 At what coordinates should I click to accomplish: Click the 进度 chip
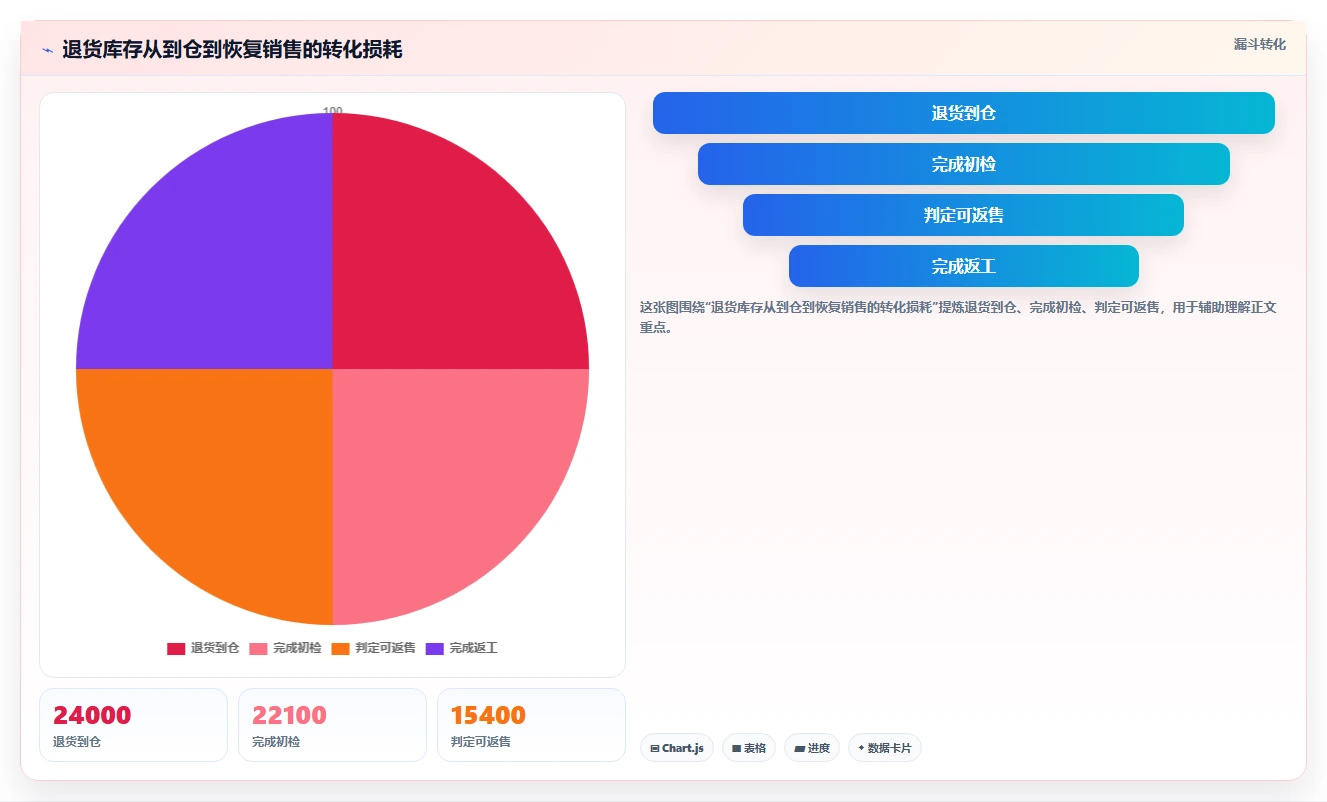pos(812,748)
